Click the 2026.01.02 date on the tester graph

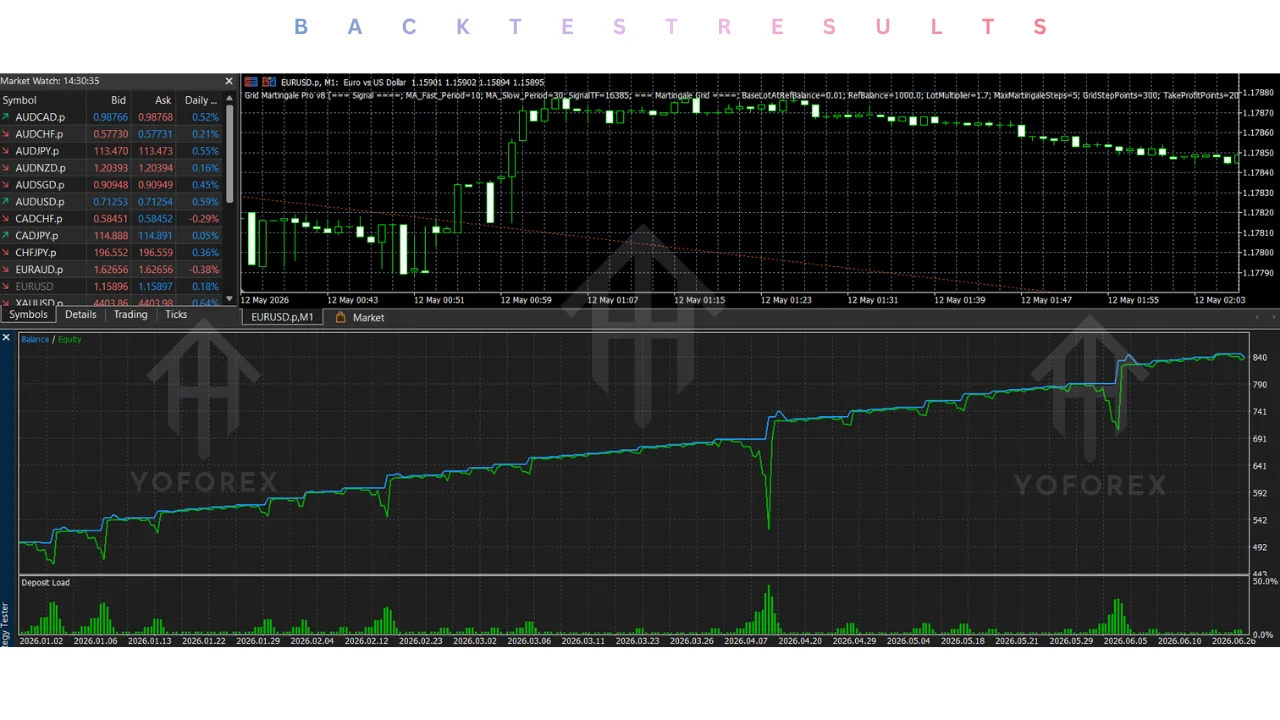point(41,641)
